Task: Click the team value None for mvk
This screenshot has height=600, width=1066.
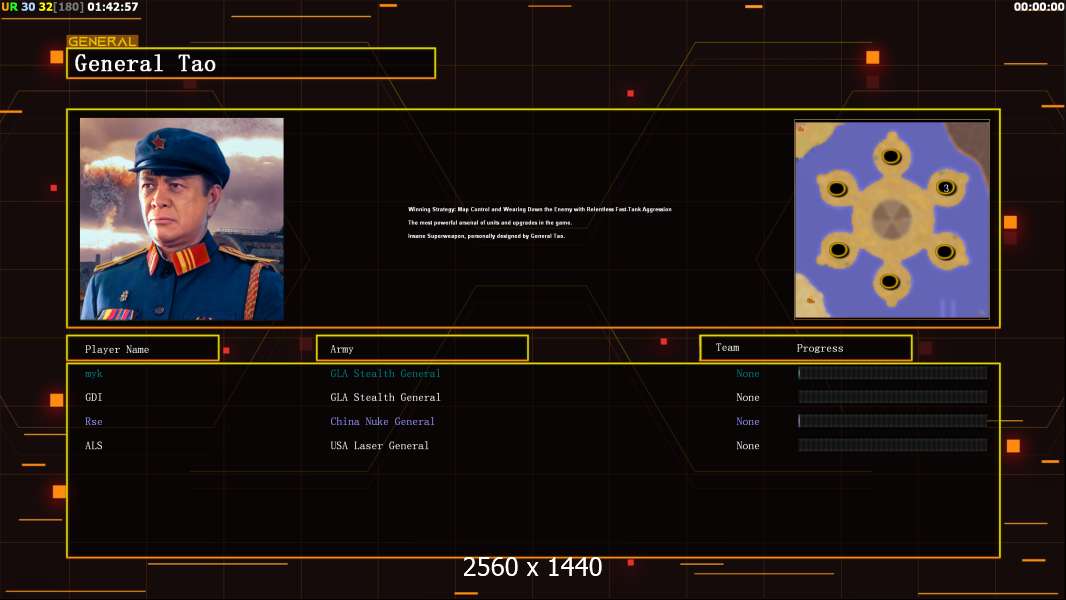Action: [x=747, y=373]
